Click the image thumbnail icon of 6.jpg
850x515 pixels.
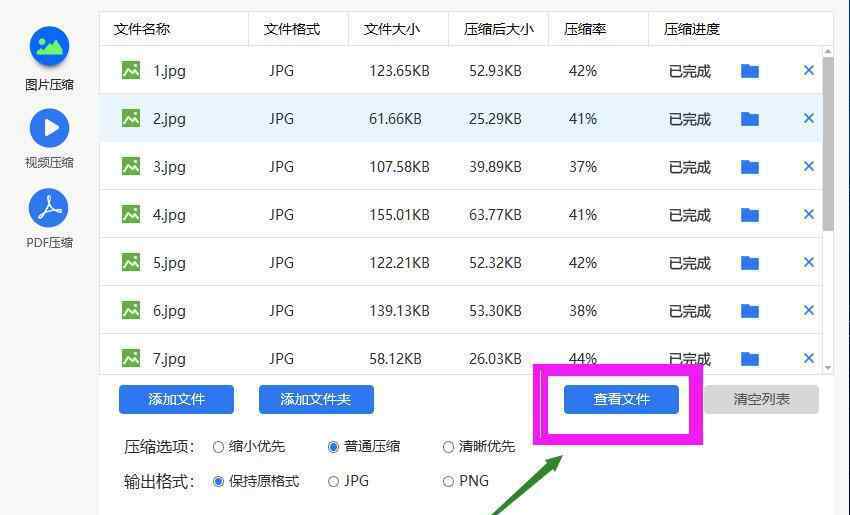131,310
